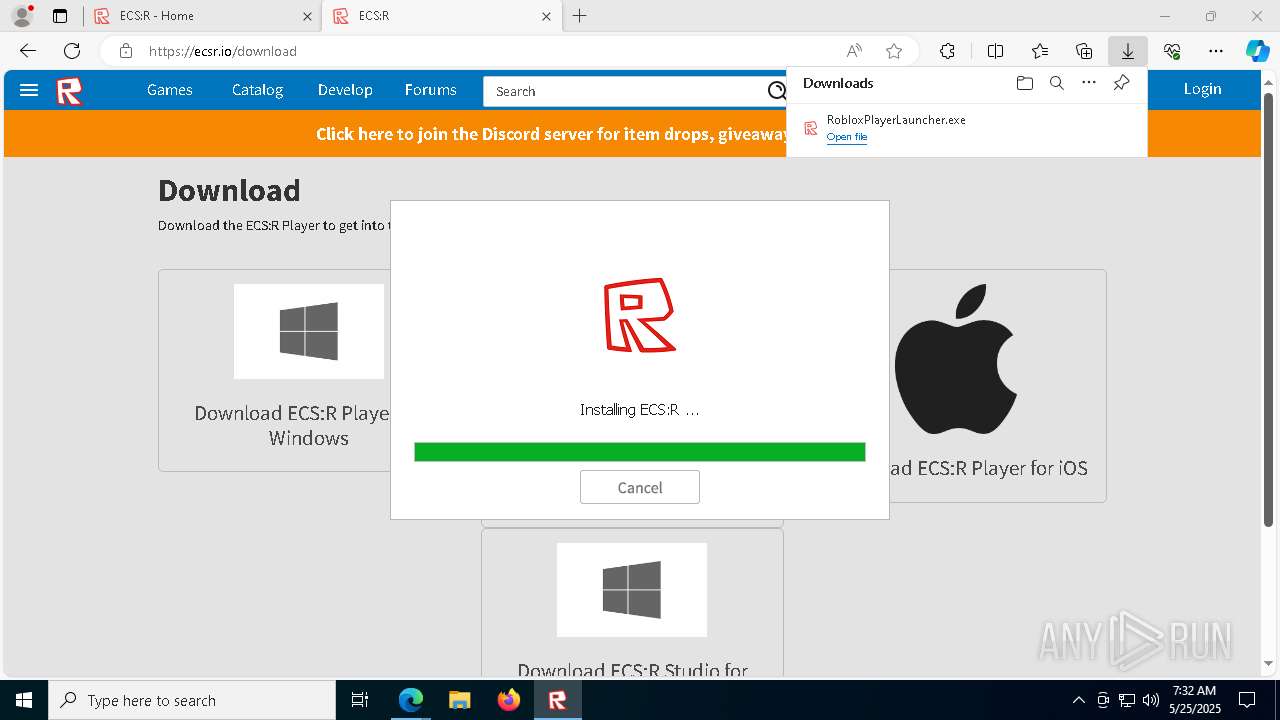Image resolution: width=1280 pixels, height=720 pixels.
Task: Refresh the page
Action: (72, 51)
